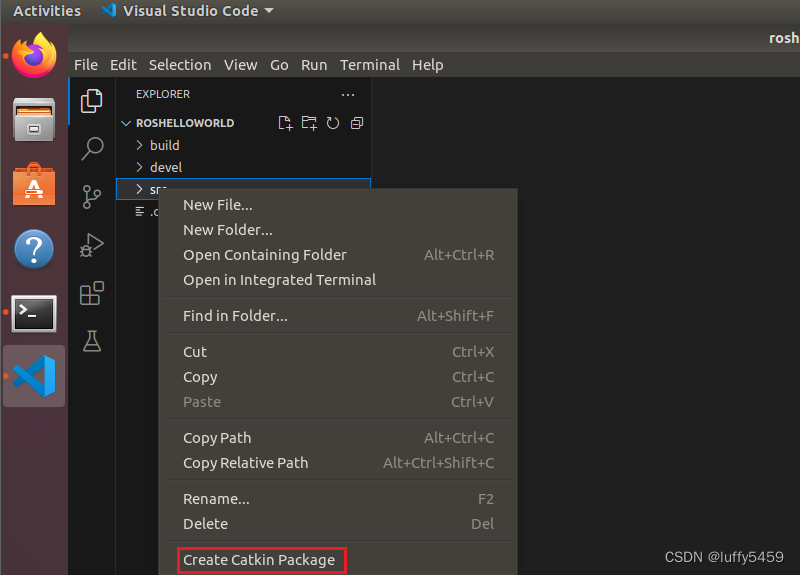Open the Edit menu
Screen dimensions: 800x575
tap(123, 65)
